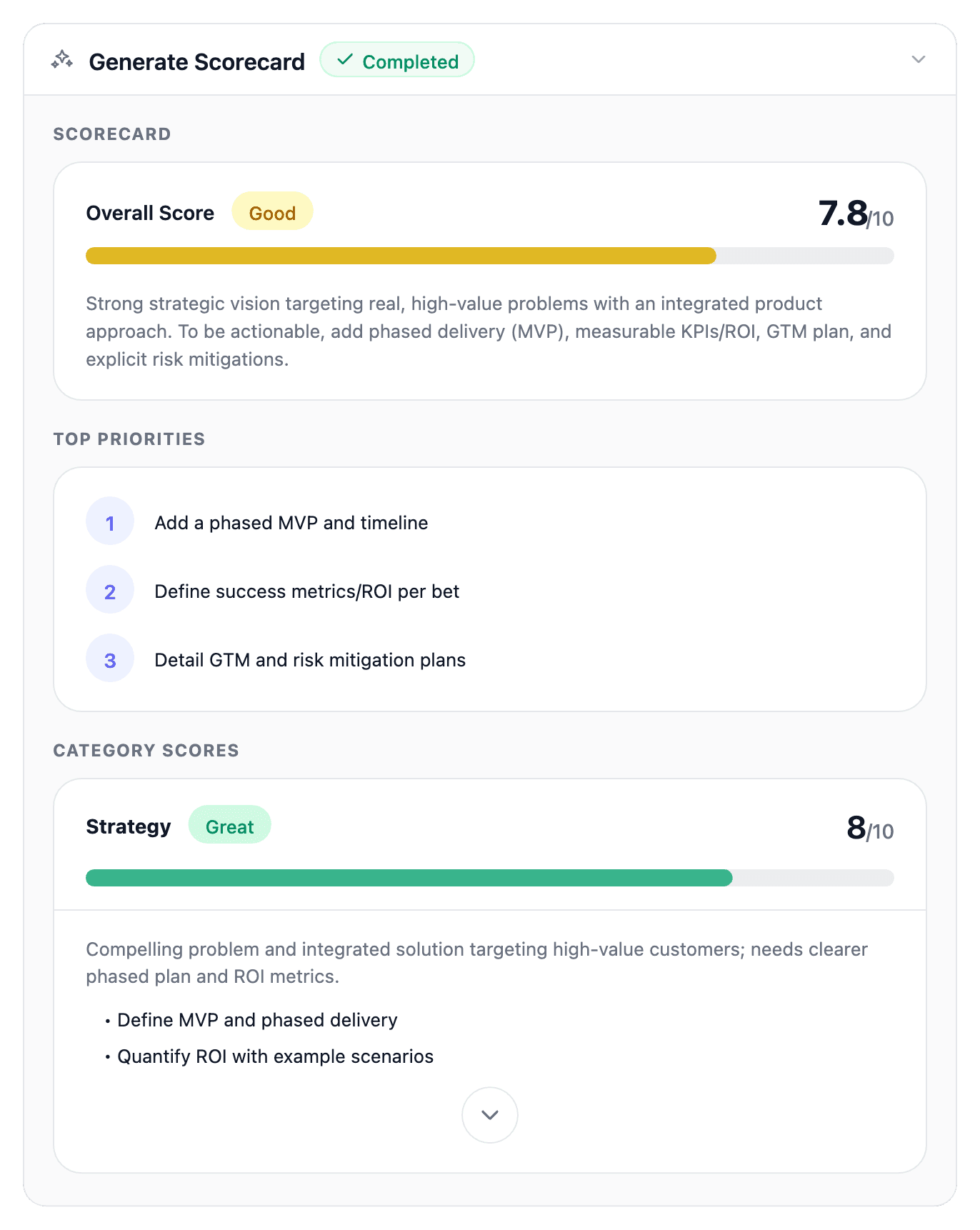Collapse the Generate Scorecard panel via top-right chevron
This screenshot has width=980, height=1230.
coord(919,60)
